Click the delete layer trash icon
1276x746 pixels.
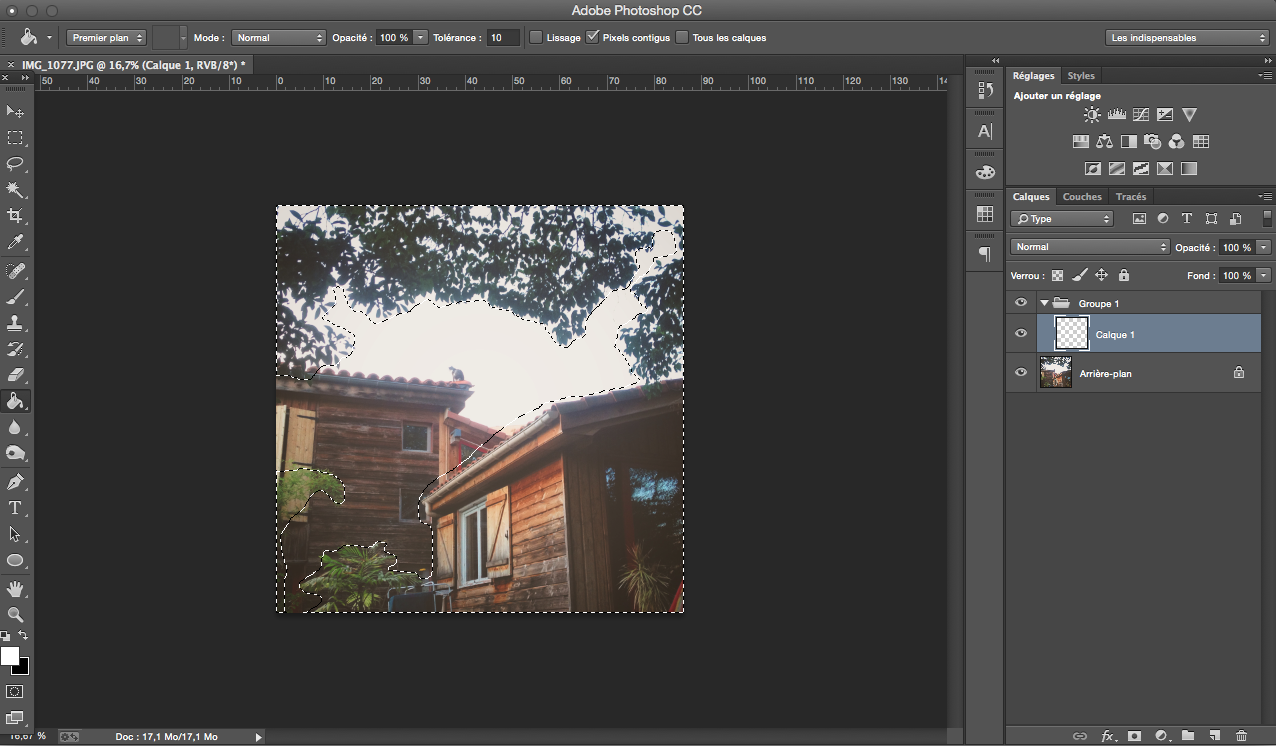pos(1241,736)
